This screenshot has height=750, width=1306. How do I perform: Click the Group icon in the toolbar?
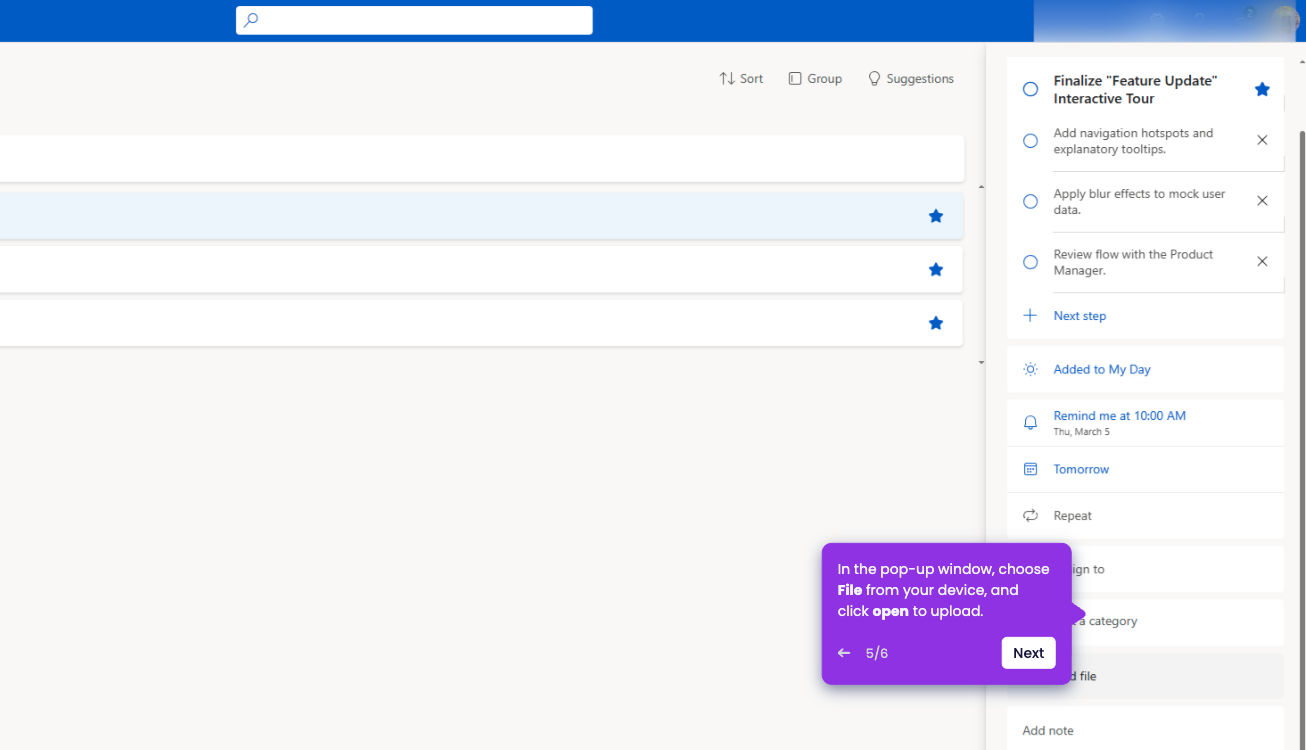point(795,78)
